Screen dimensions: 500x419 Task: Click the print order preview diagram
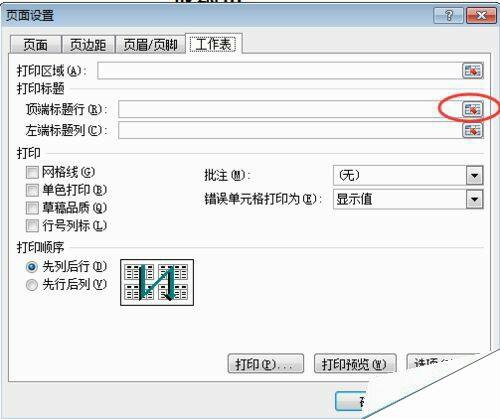157,282
